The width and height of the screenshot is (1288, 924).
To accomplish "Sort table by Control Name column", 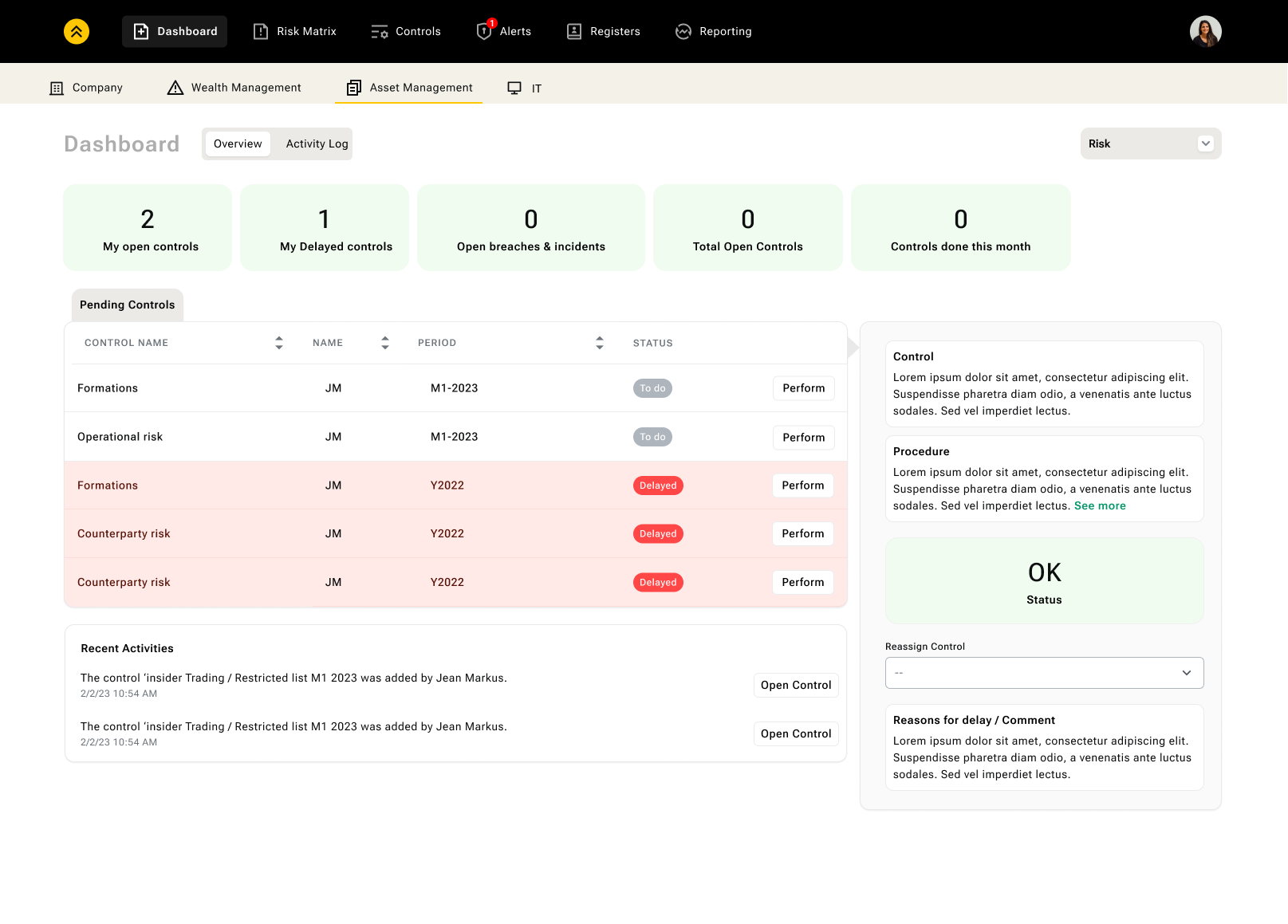I will click(x=279, y=343).
